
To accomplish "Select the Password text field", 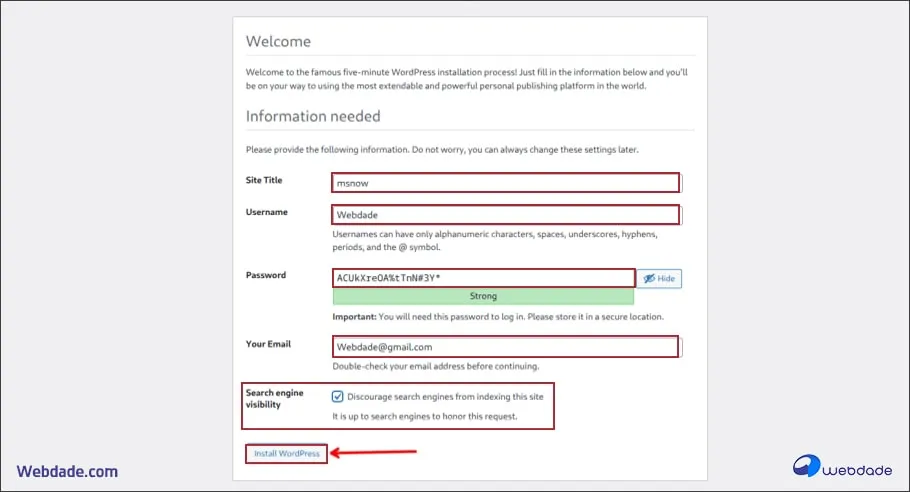I will click(x=483, y=277).
